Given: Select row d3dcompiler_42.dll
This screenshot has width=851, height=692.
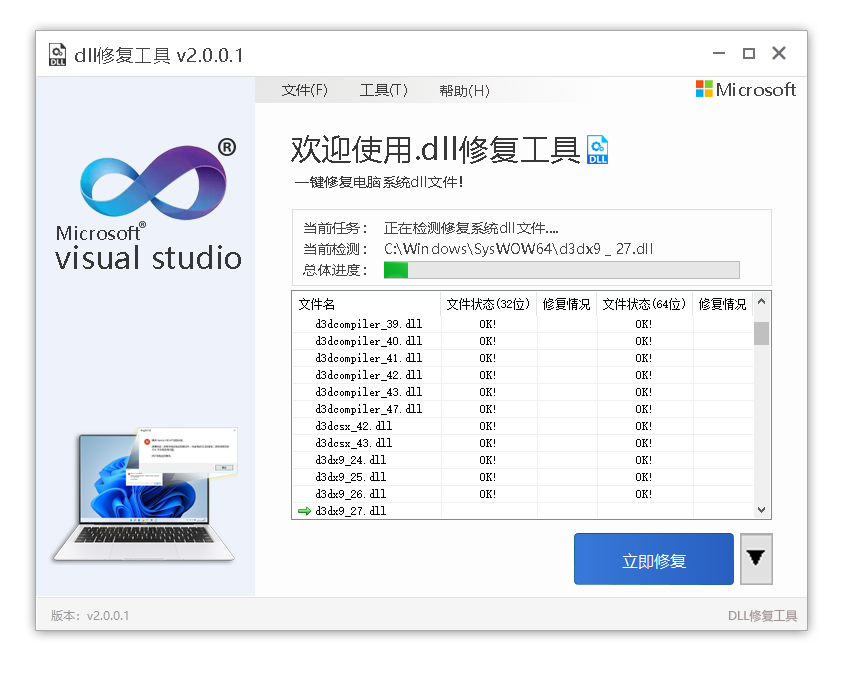Looking at the screenshot, I should (523, 375).
